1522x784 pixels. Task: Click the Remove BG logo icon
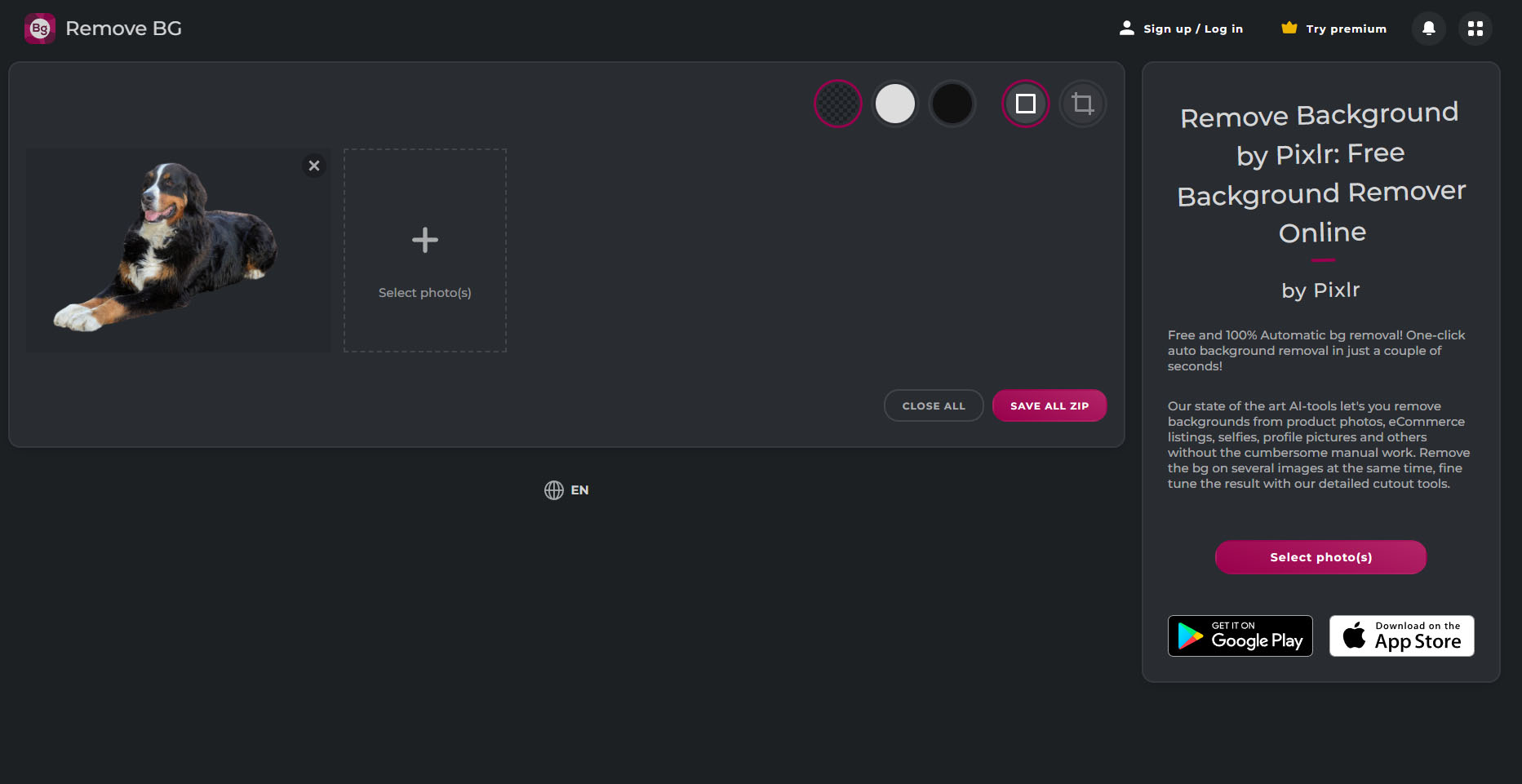point(40,29)
